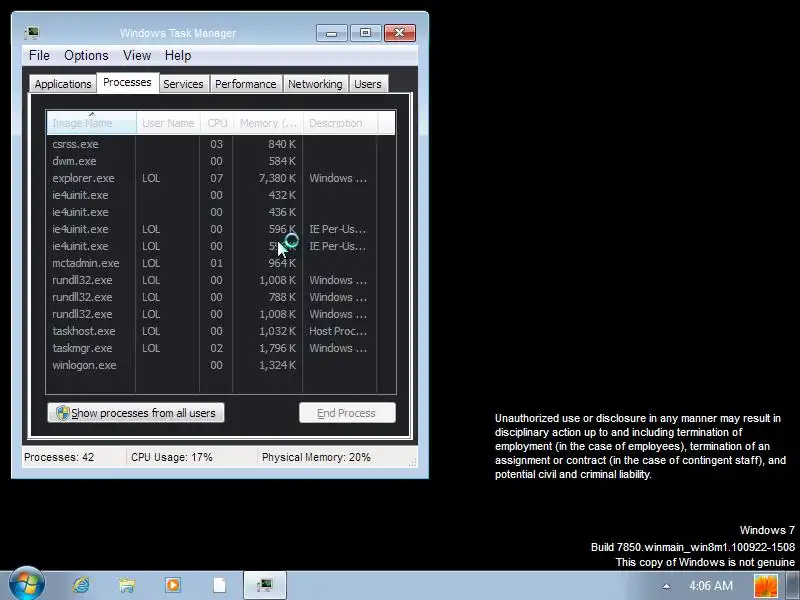Sort by CPU column header

coord(217,123)
